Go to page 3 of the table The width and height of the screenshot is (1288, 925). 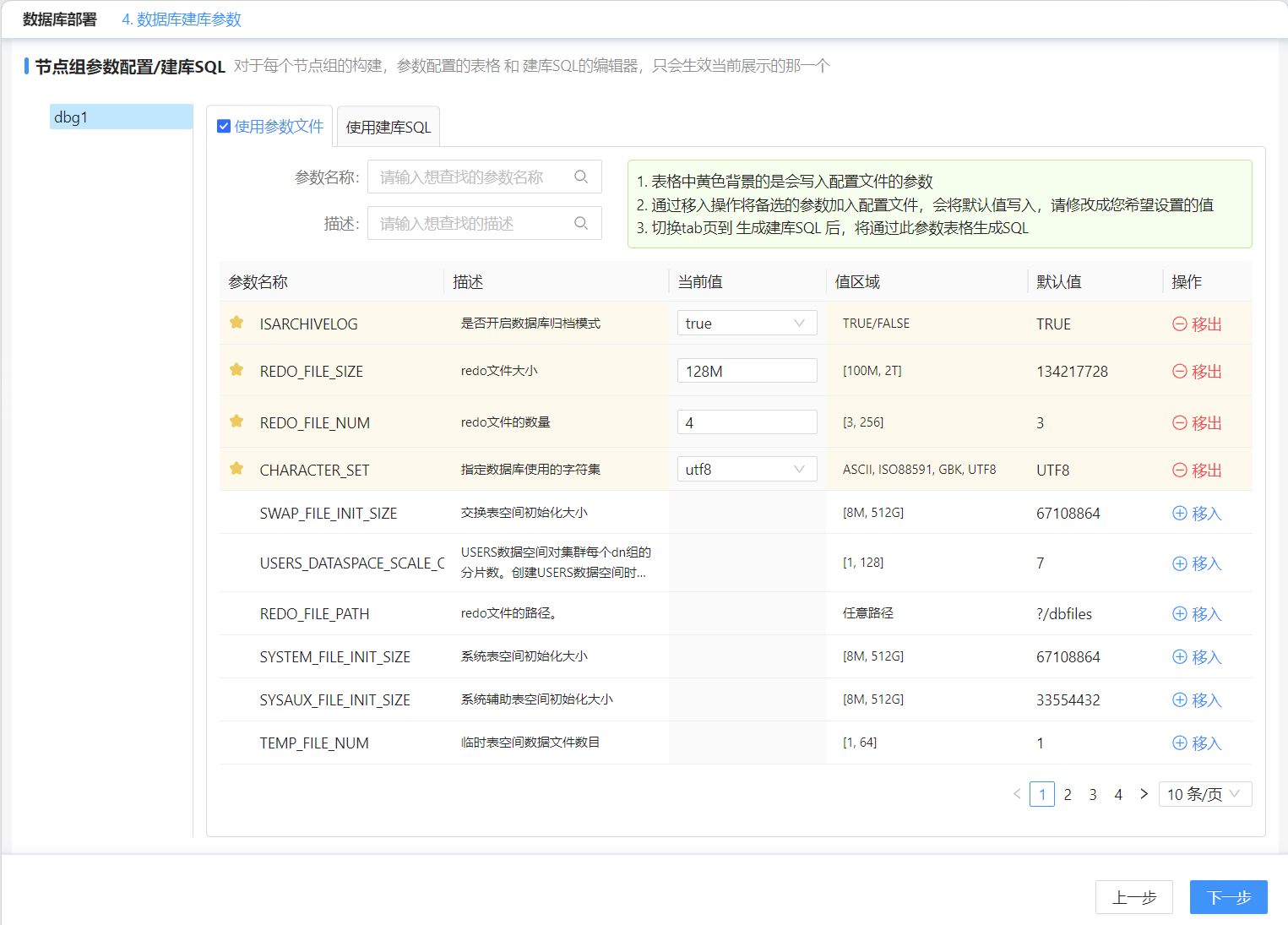1093,794
